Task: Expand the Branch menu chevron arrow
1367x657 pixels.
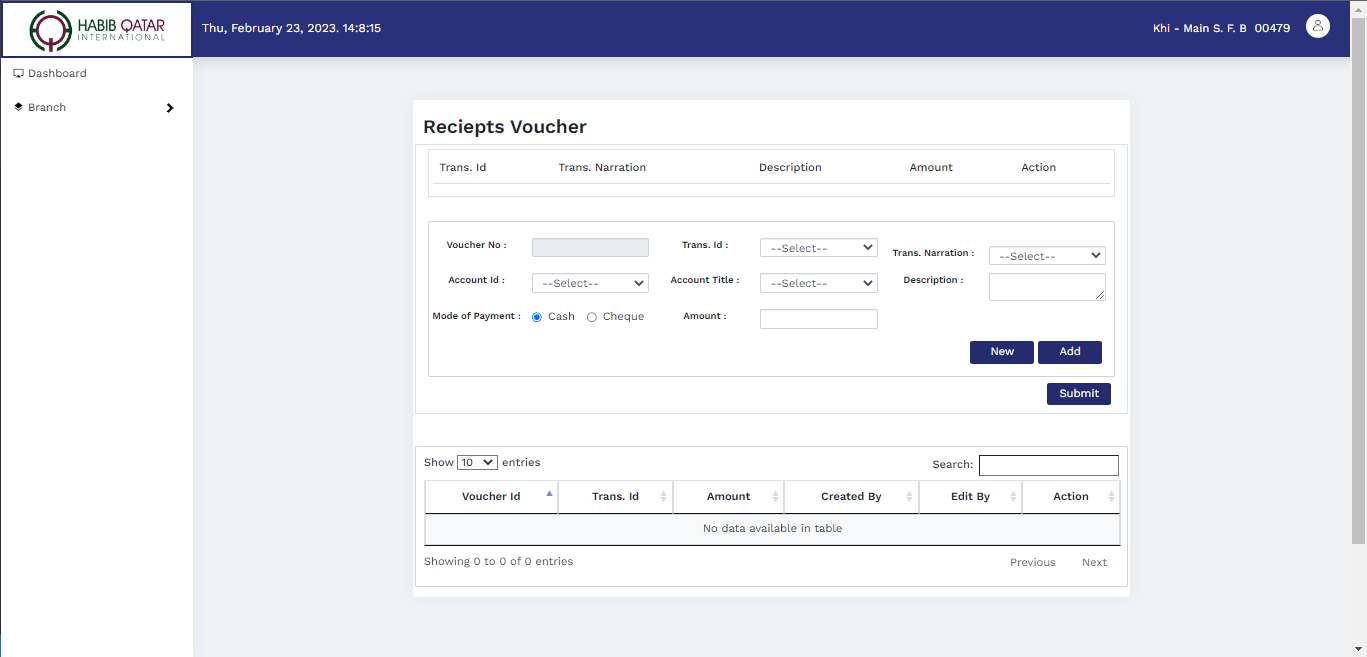Action: coord(170,108)
